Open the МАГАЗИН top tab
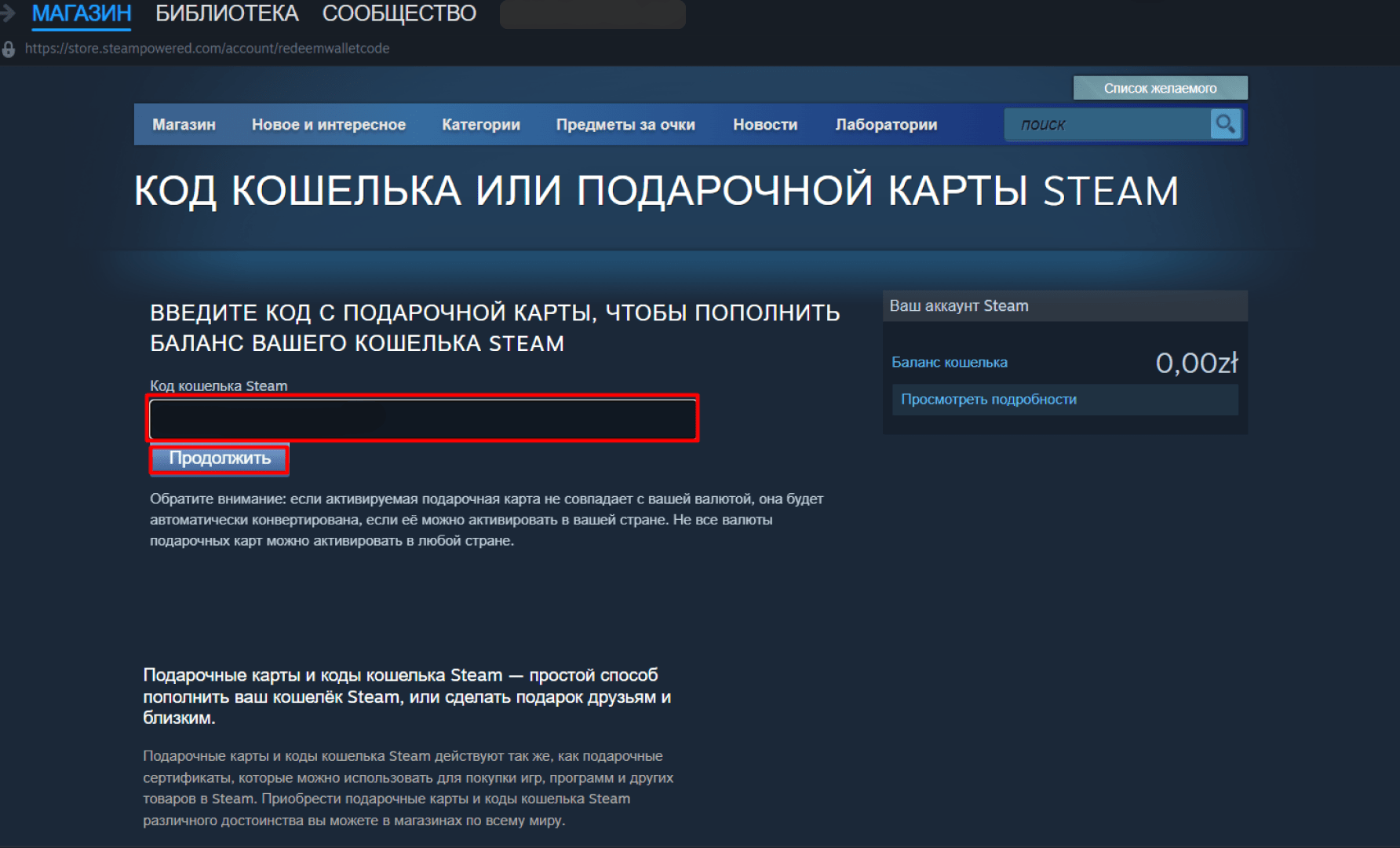The image size is (1400, 848). [82, 13]
